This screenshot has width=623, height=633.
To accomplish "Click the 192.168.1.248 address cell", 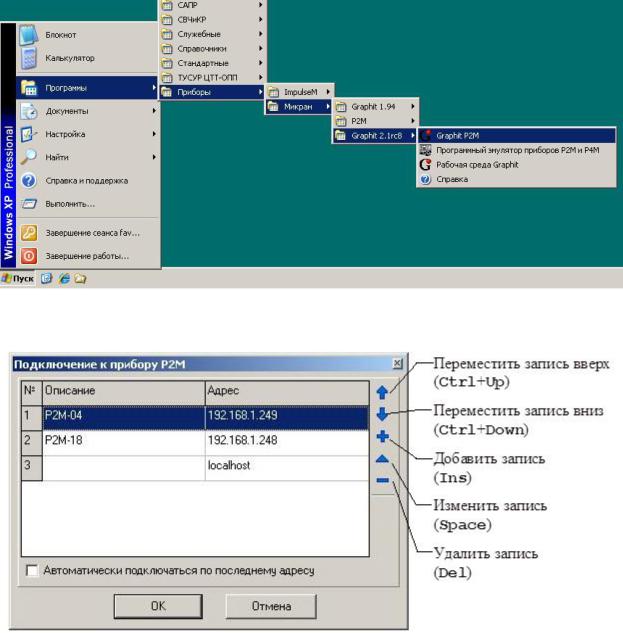I will click(287, 441).
